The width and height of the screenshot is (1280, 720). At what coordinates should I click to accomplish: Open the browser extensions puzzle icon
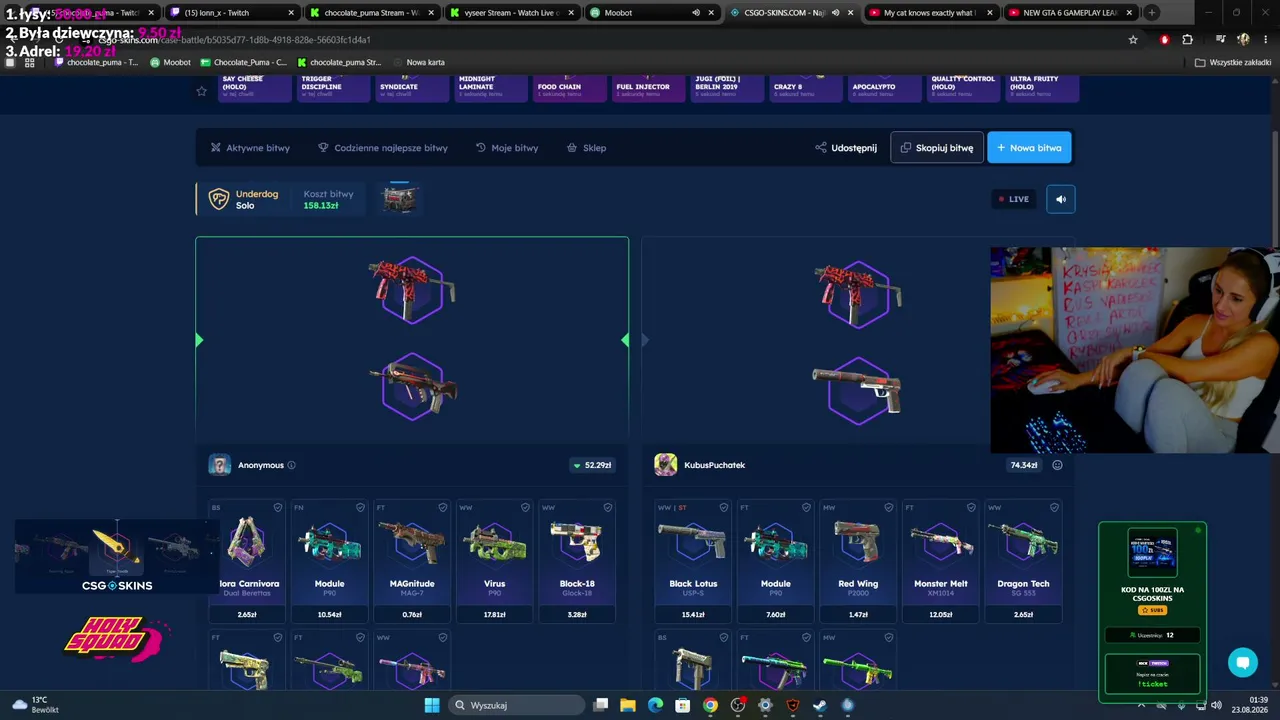pyautogui.click(x=1187, y=40)
